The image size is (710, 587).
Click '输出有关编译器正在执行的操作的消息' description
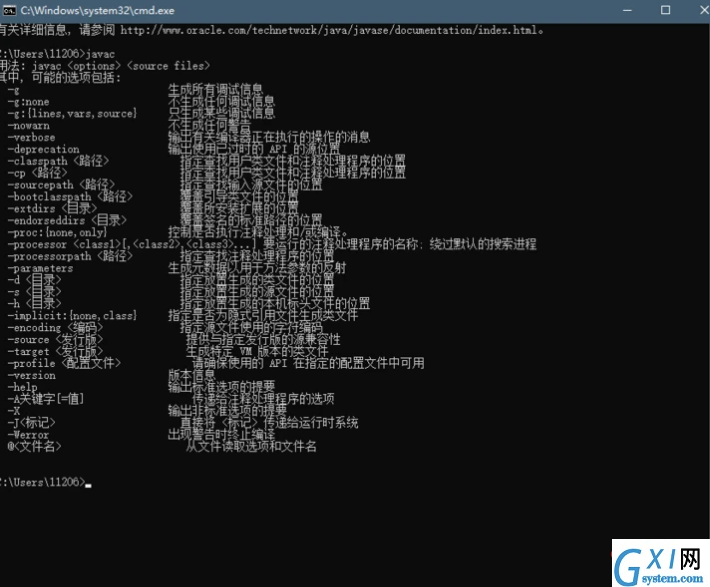[x=269, y=137]
